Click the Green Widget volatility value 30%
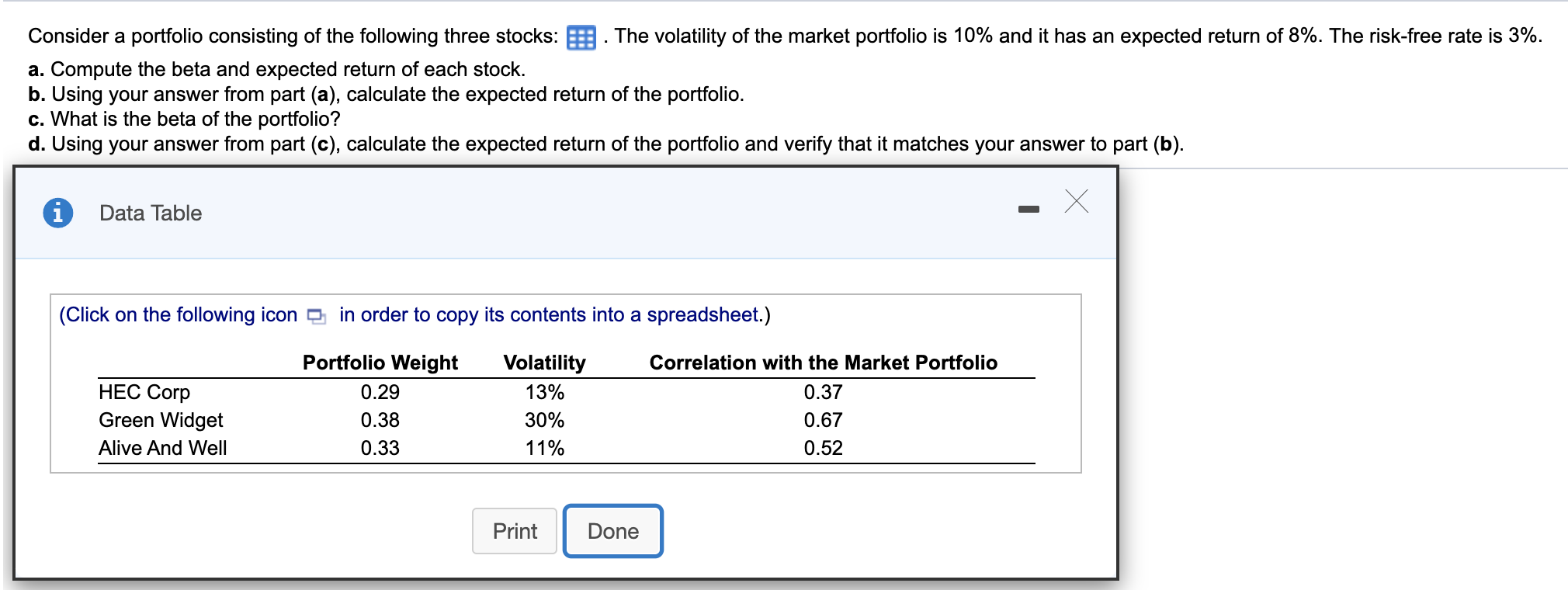Viewport: 1568px width, 590px height. 543,419
